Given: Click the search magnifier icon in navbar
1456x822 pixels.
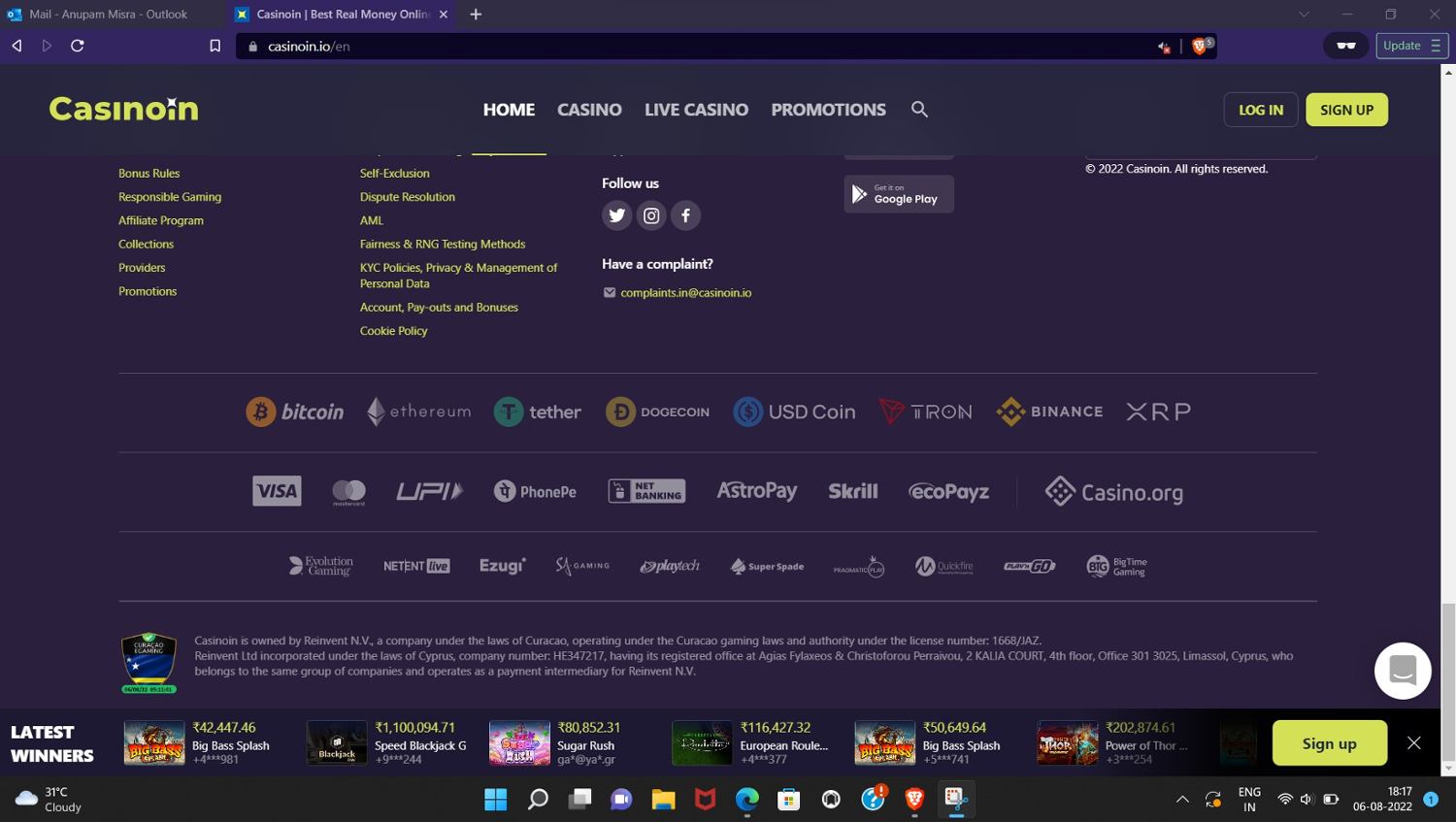Looking at the screenshot, I should 919,110.
